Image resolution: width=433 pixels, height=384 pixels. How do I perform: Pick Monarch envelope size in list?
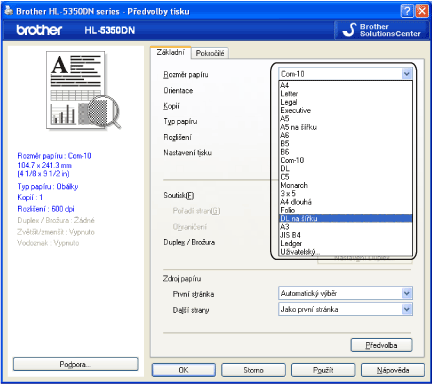(345, 185)
